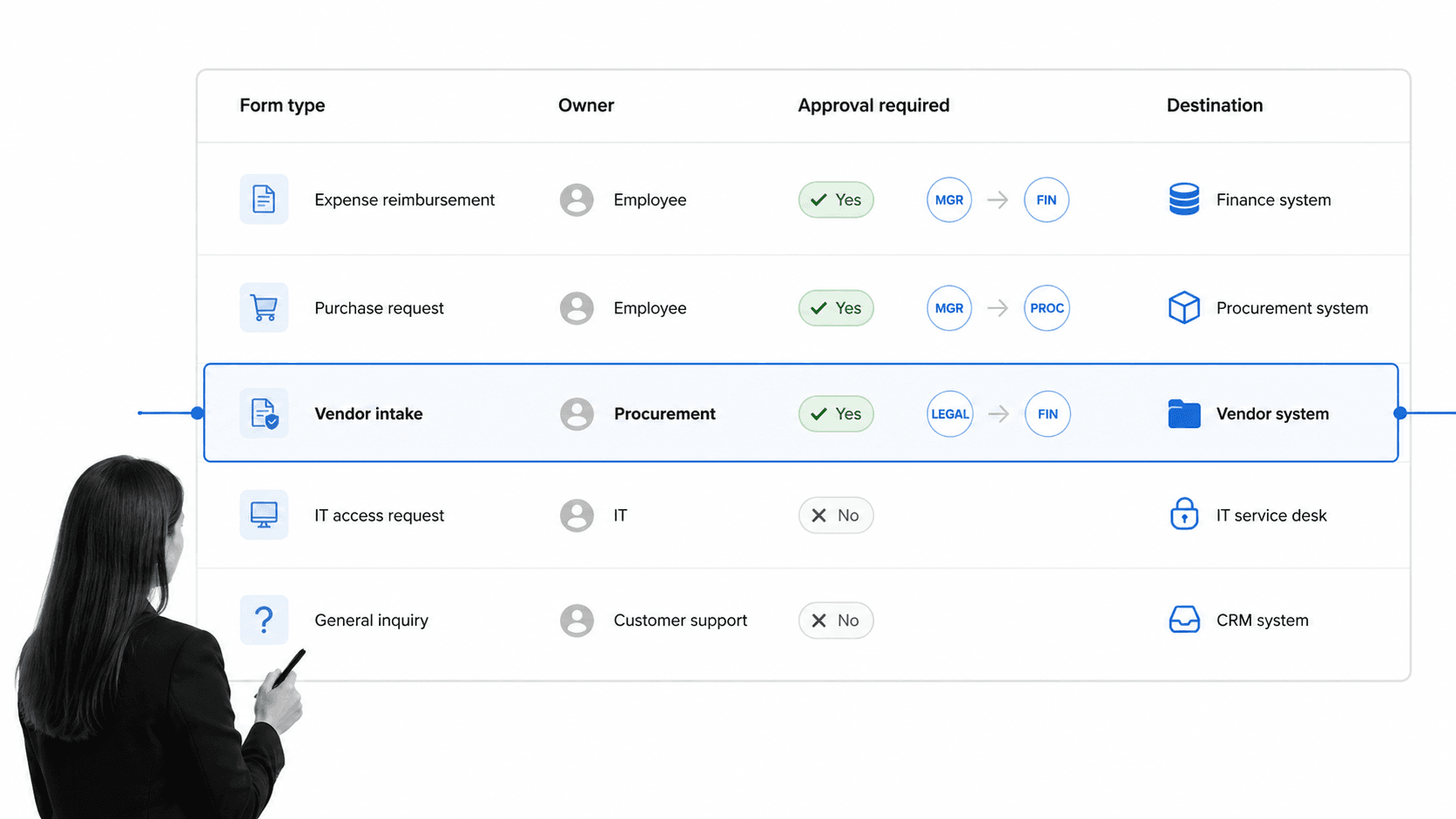Screen dimensions: 1456x819
Task: Click the IT service desk lock icon
Action: click(1184, 514)
